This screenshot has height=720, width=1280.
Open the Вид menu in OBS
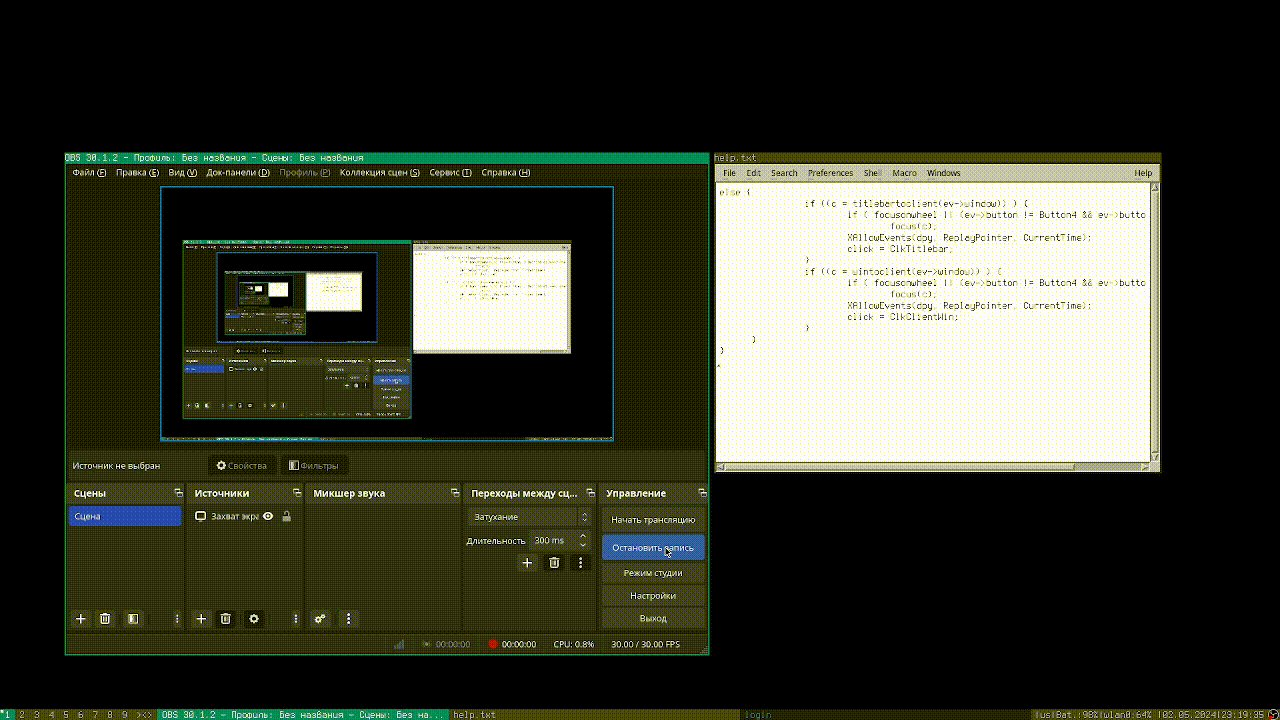tap(183, 173)
